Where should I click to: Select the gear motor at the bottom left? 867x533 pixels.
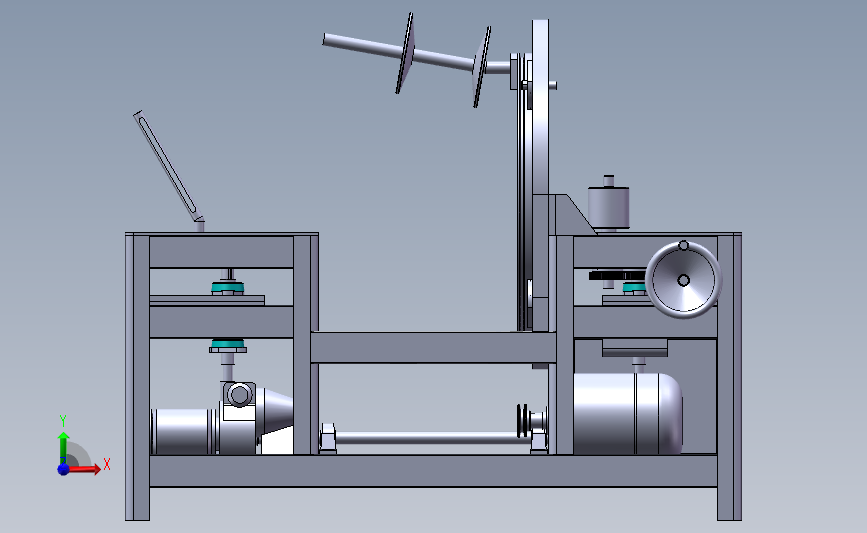pyautogui.click(x=221, y=420)
